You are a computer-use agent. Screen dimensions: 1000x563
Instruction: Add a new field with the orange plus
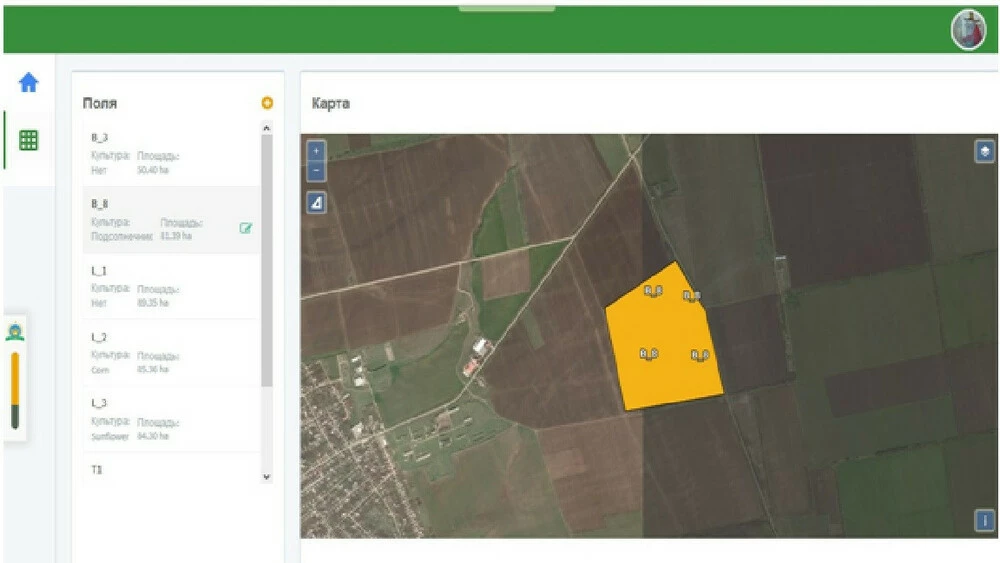tap(267, 103)
